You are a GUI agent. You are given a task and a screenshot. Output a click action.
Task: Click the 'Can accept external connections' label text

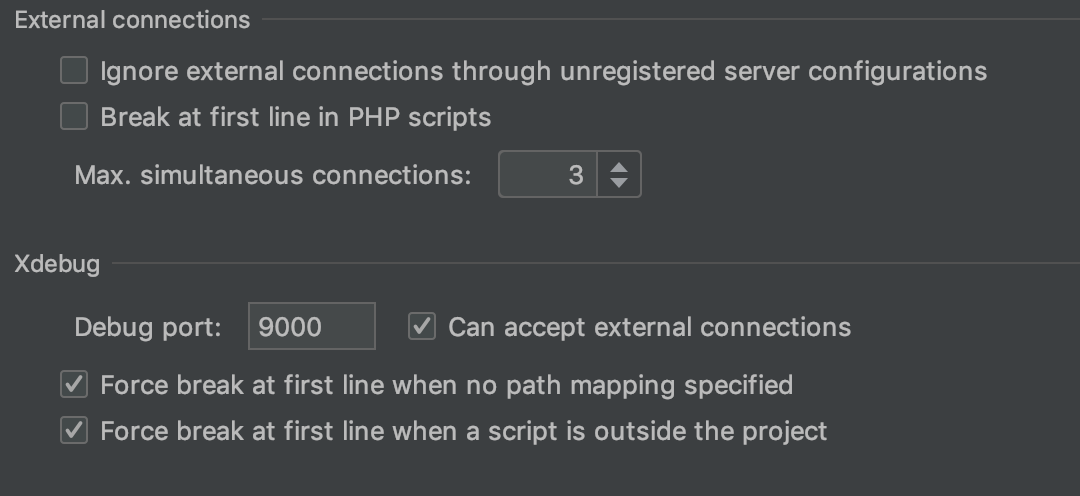(x=649, y=327)
